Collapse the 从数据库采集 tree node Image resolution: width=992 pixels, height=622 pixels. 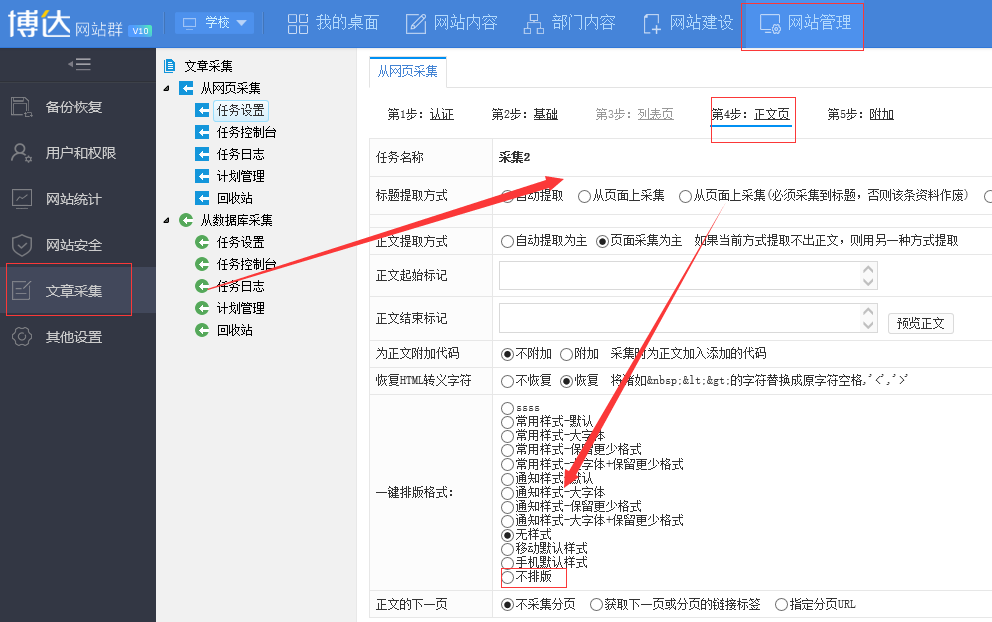[166, 220]
